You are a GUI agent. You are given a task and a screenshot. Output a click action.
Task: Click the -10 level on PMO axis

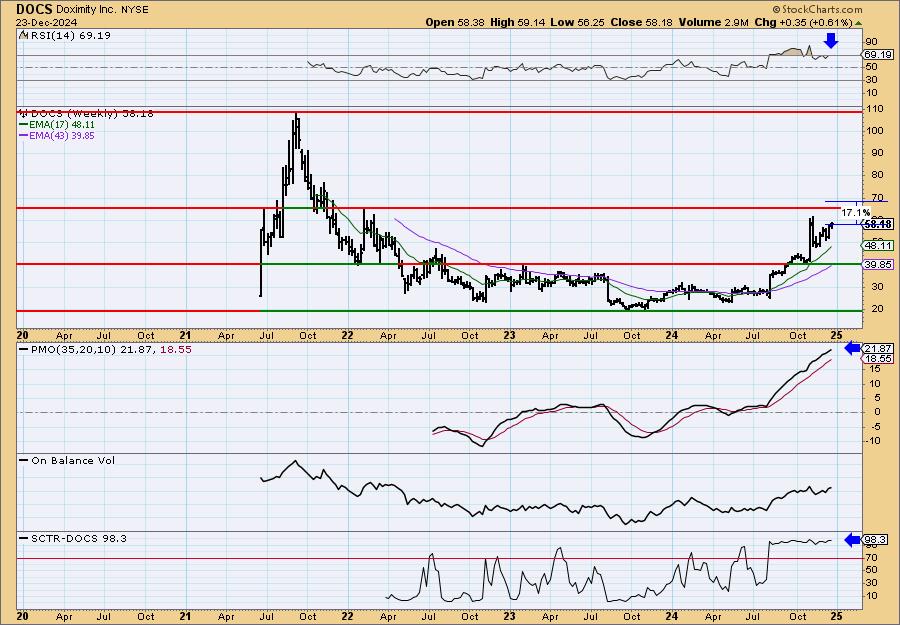[873, 440]
